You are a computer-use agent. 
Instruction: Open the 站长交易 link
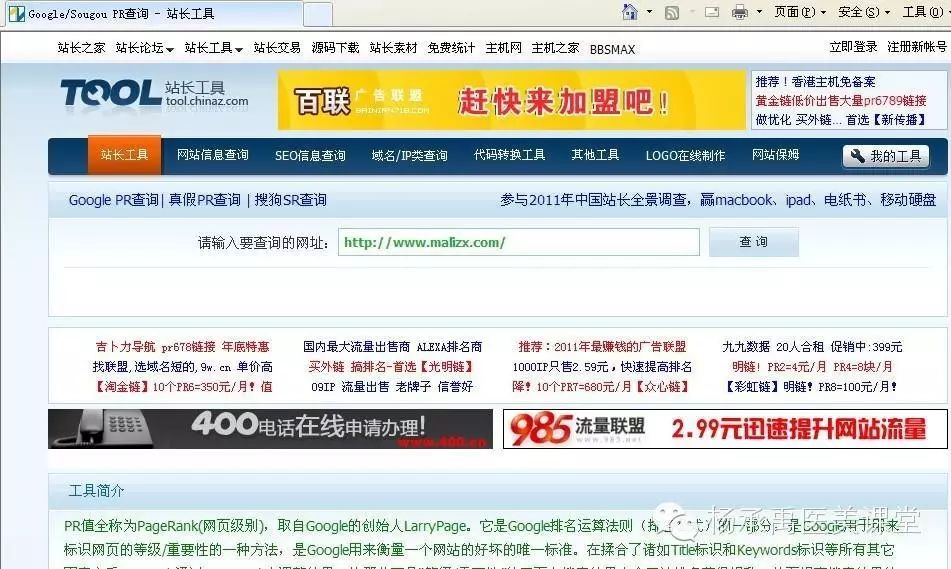click(x=277, y=48)
